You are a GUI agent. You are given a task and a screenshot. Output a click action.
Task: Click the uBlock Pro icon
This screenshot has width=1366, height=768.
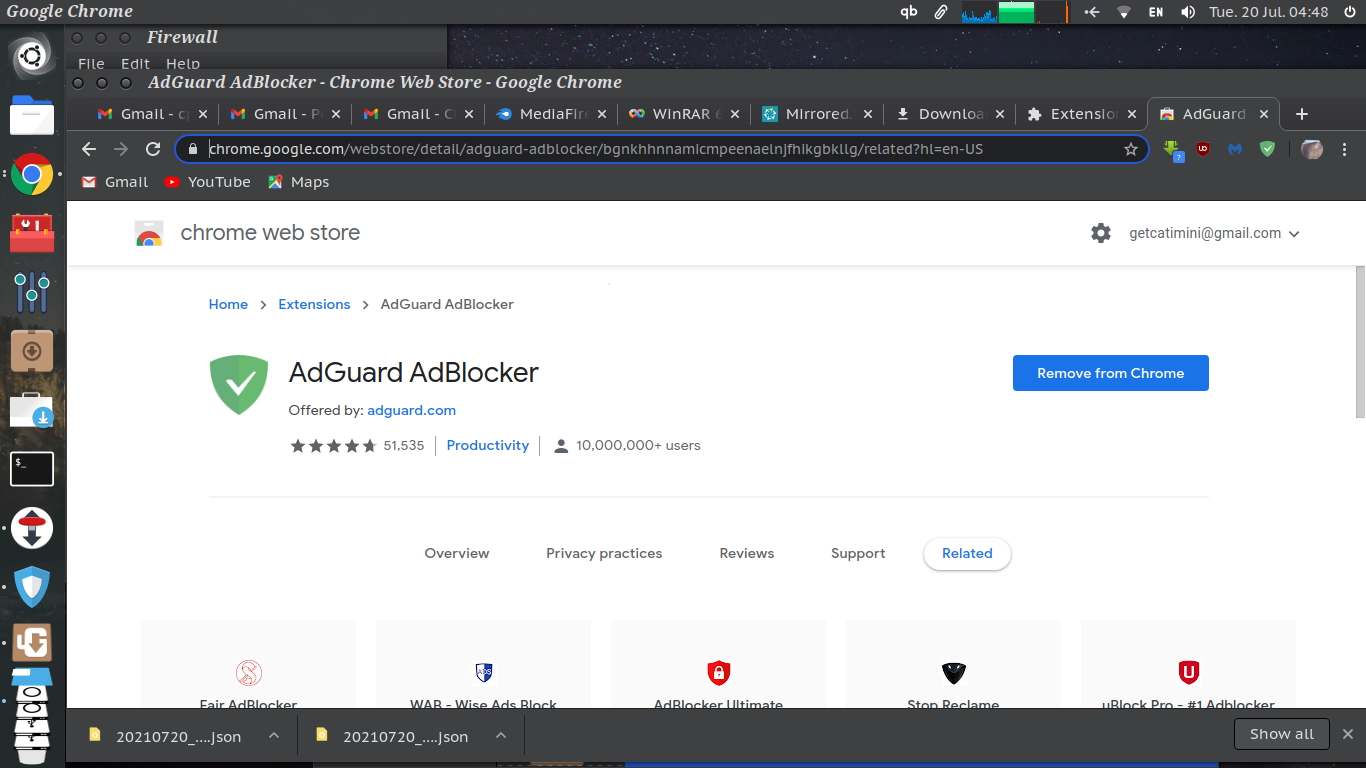pos(1189,672)
